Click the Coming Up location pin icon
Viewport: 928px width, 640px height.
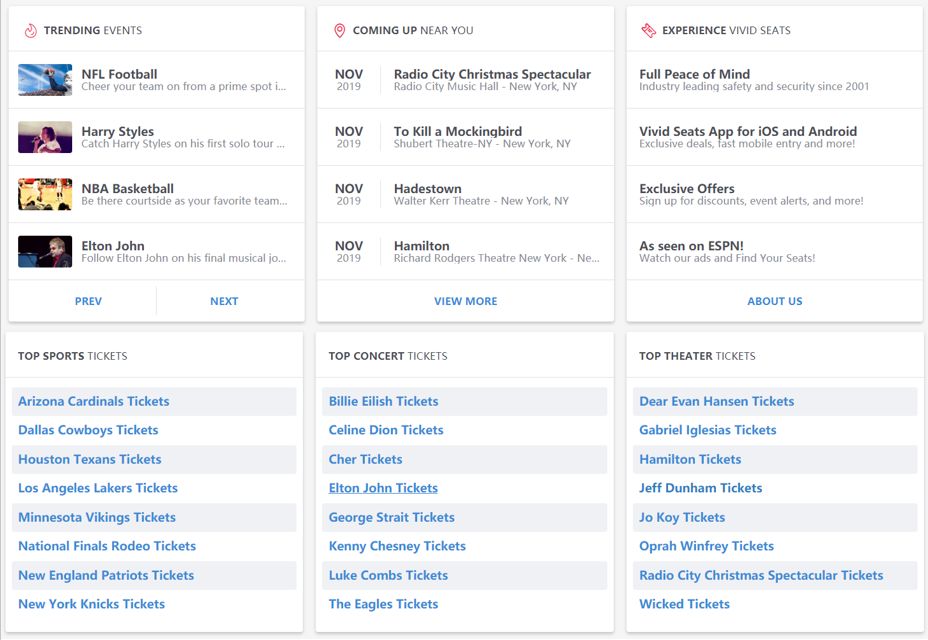coord(340,31)
